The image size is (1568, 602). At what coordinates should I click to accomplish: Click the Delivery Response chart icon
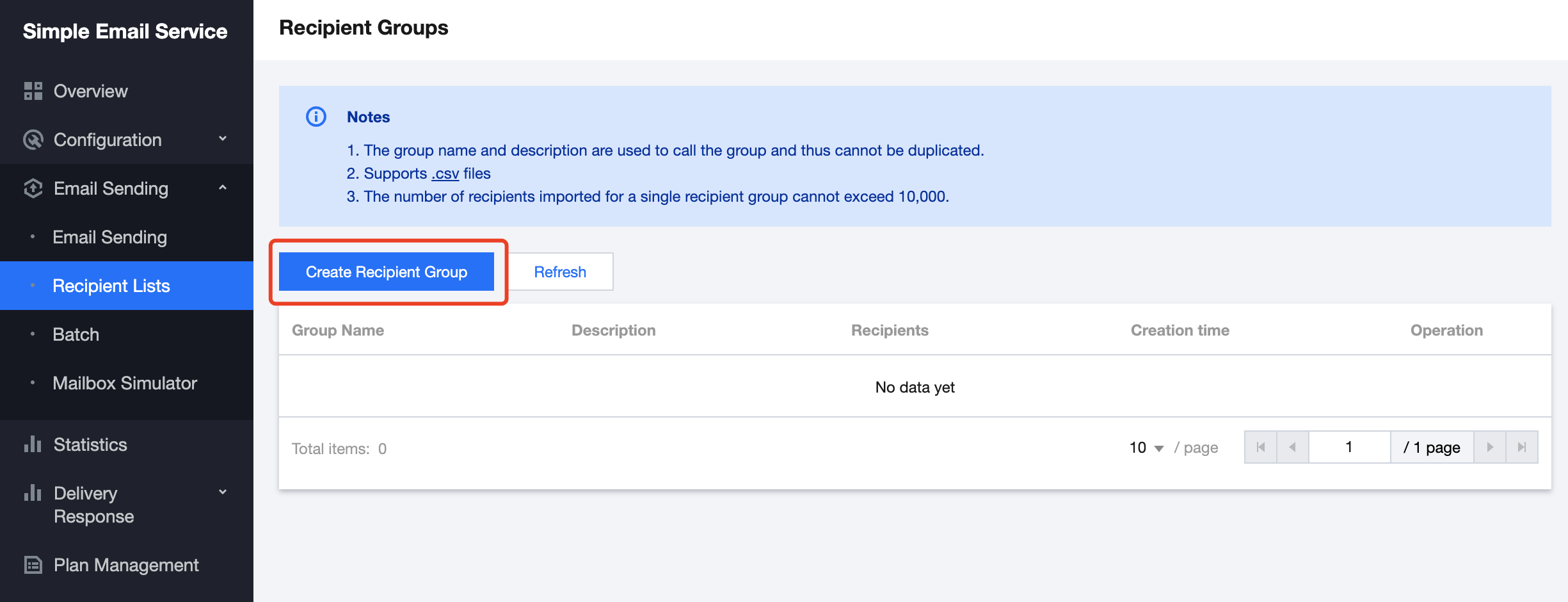click(x=33, y=493)
